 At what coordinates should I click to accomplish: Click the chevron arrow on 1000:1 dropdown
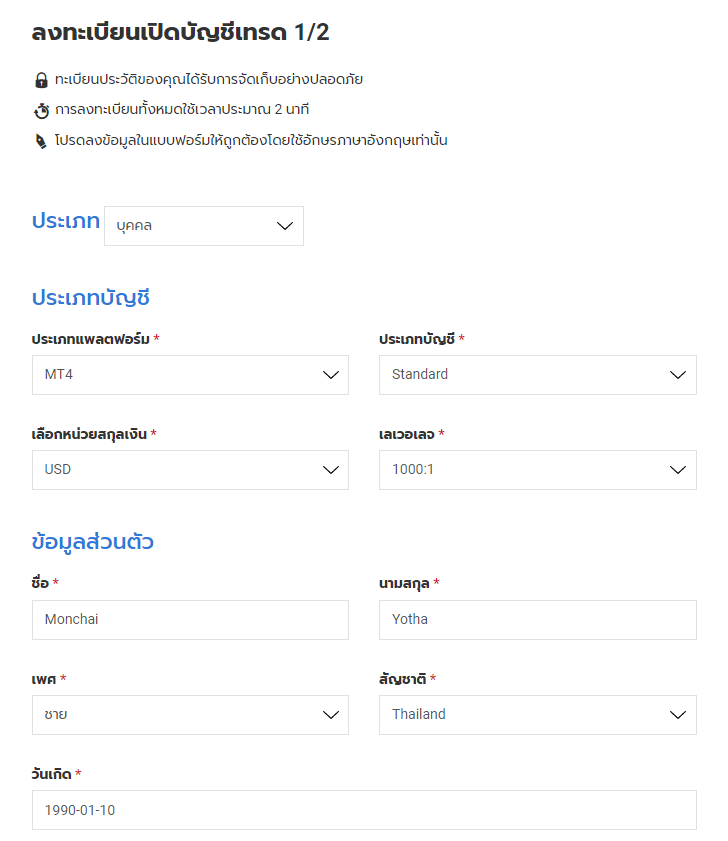coord(678,470)
